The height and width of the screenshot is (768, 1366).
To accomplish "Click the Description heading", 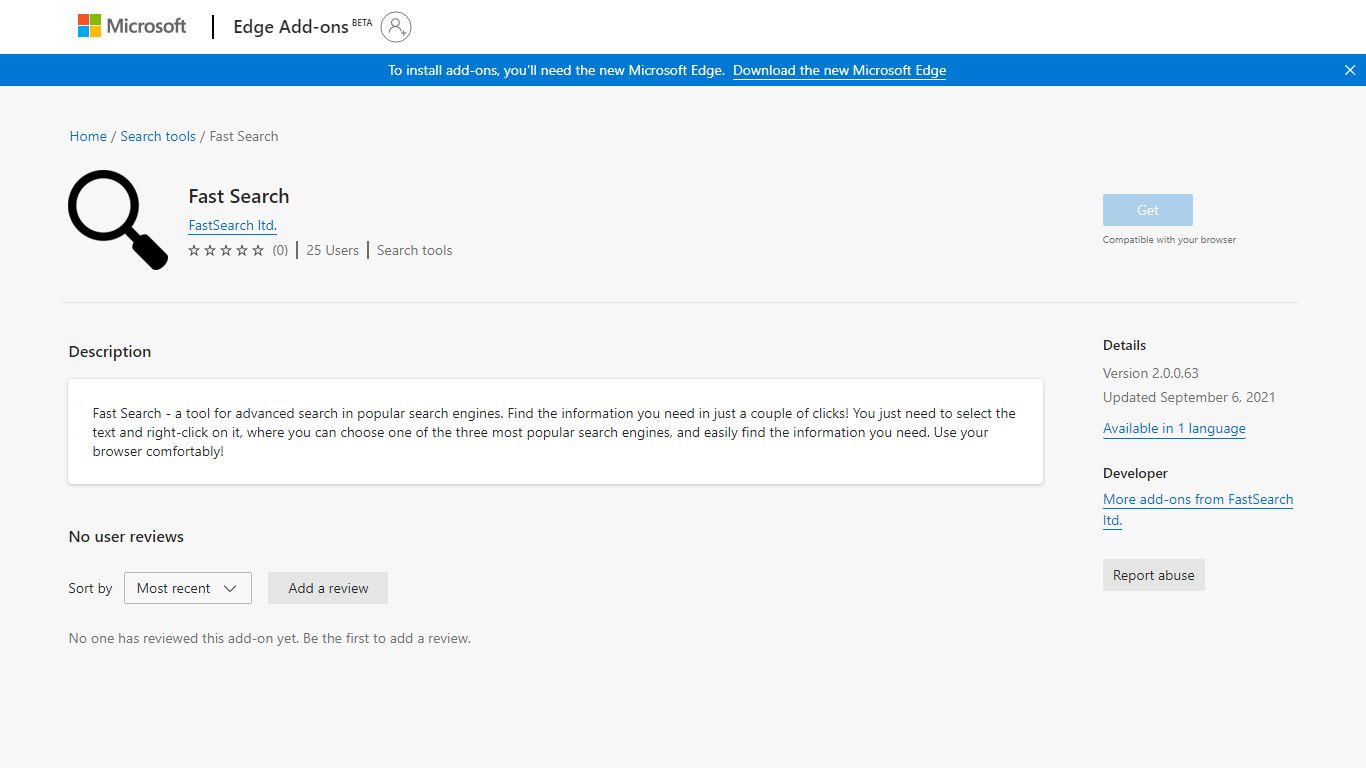I will tap(110, 352).
